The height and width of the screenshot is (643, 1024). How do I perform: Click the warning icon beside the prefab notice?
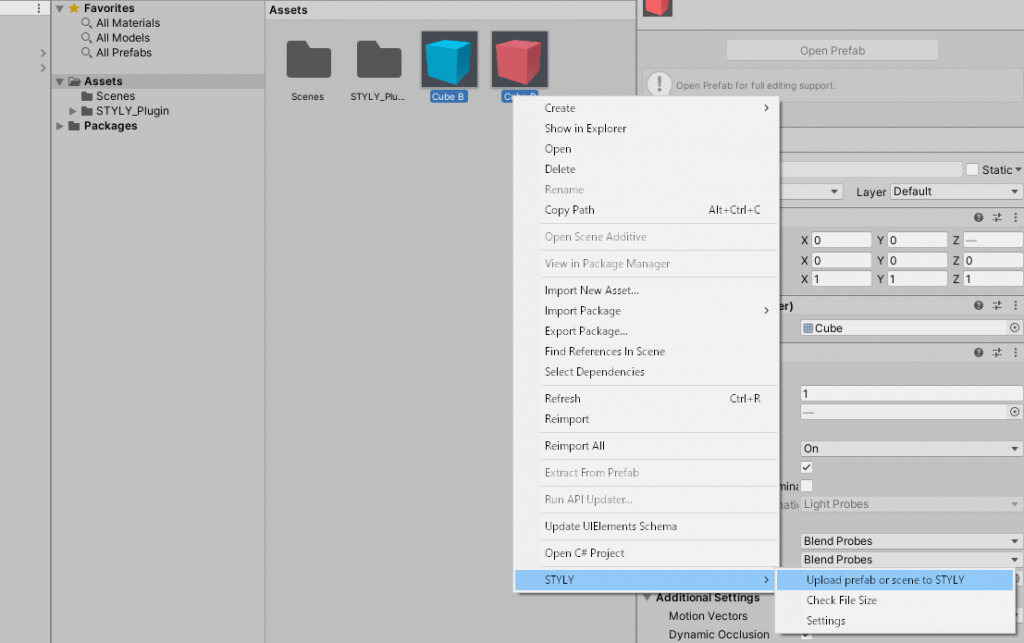click(659, 85)
